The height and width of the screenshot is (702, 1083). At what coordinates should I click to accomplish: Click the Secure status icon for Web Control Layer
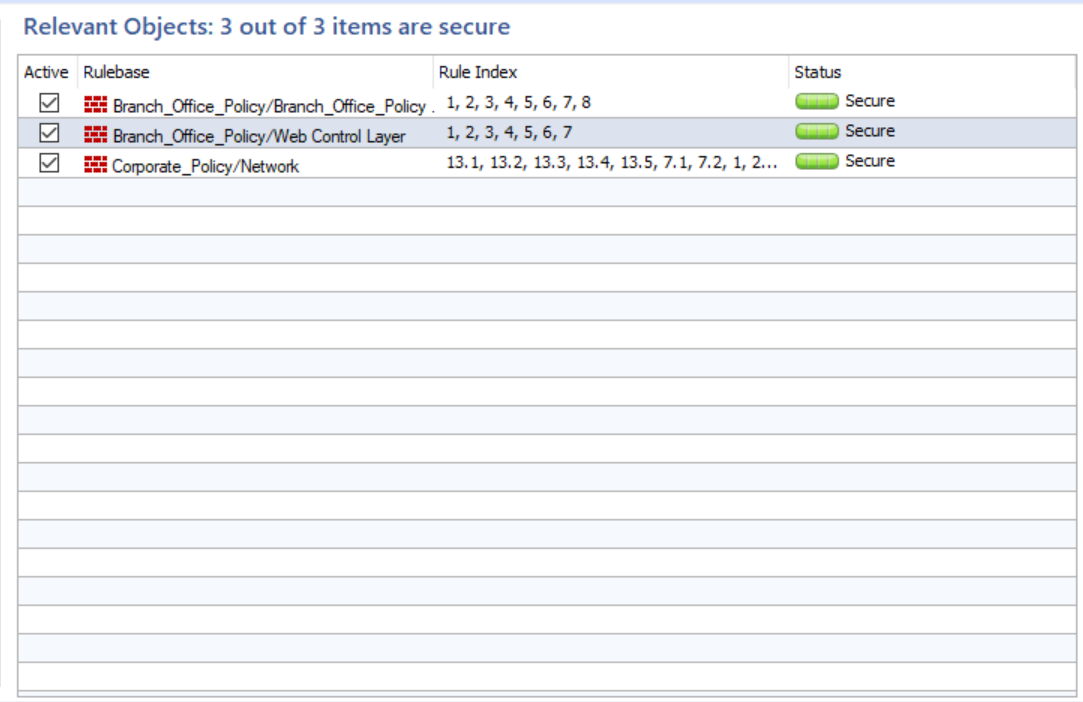(x=815, y=130)
